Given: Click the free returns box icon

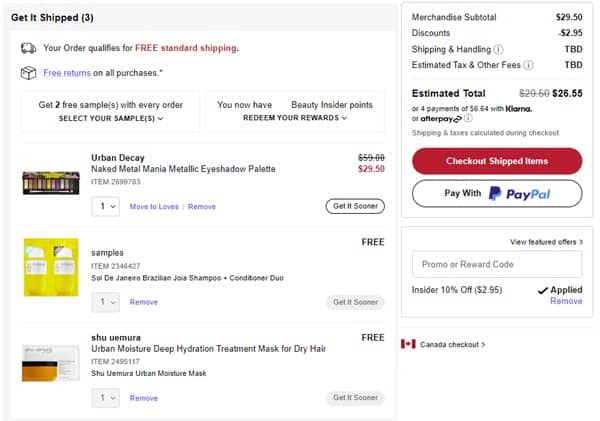Looking at the screenshot, I should tap(28, 73).
